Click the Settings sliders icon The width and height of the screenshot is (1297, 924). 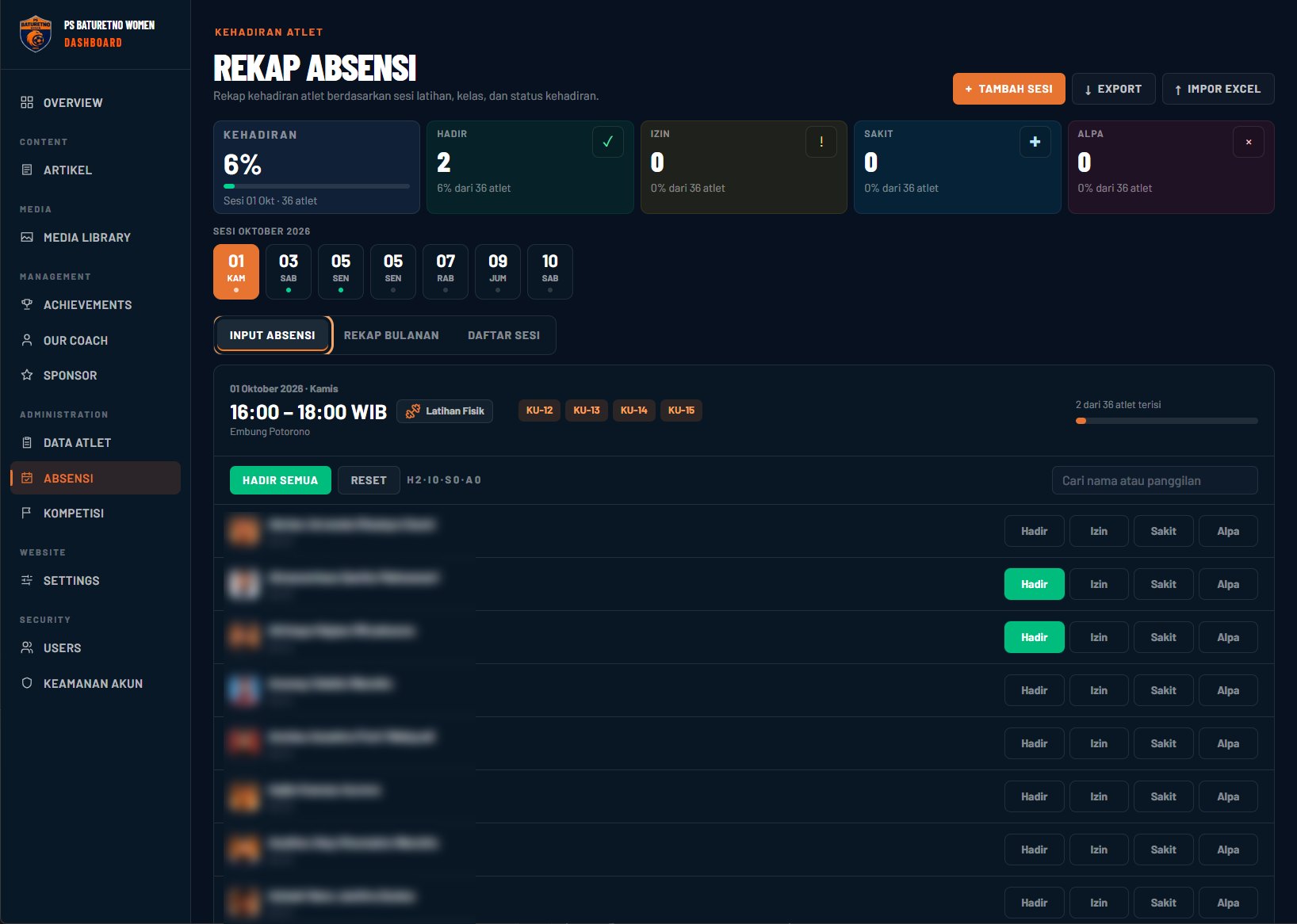[27, 580]
